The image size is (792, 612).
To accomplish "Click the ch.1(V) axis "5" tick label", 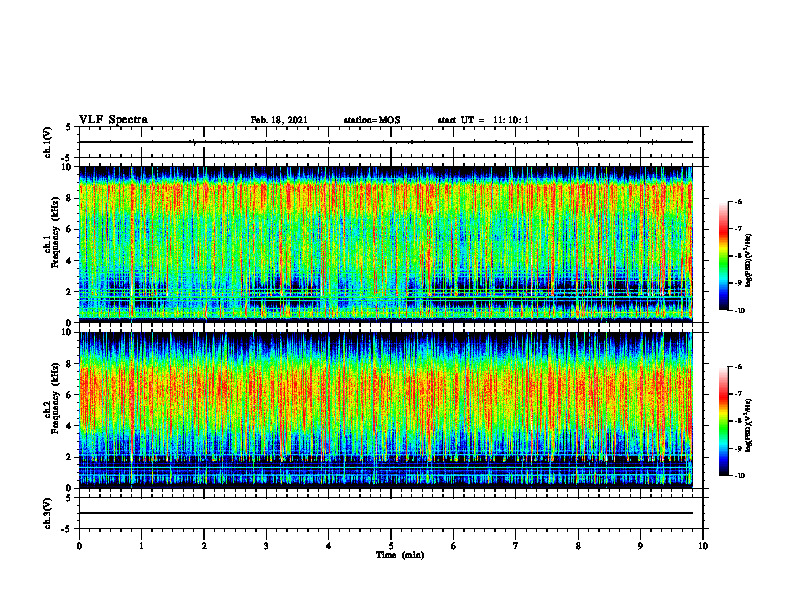I will tap(68, 128).
